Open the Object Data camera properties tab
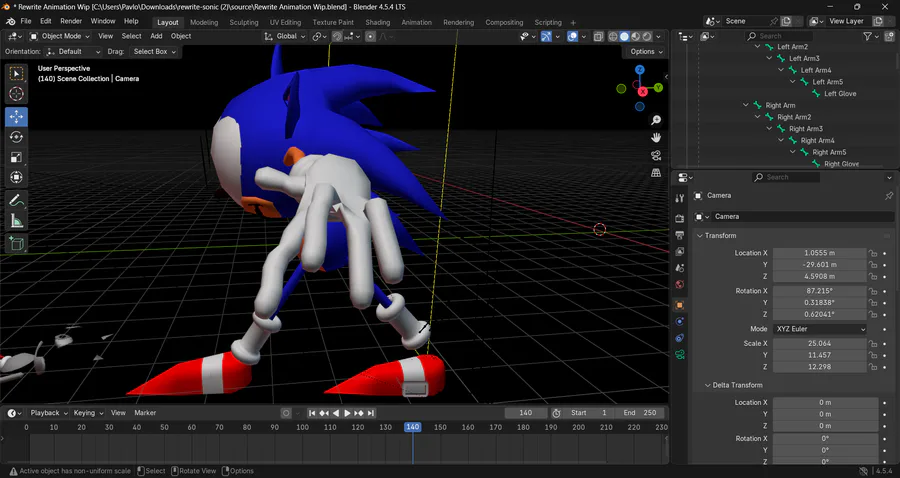Image resolution: width=900 pixels, height=478 pixels. pos(680,355)
